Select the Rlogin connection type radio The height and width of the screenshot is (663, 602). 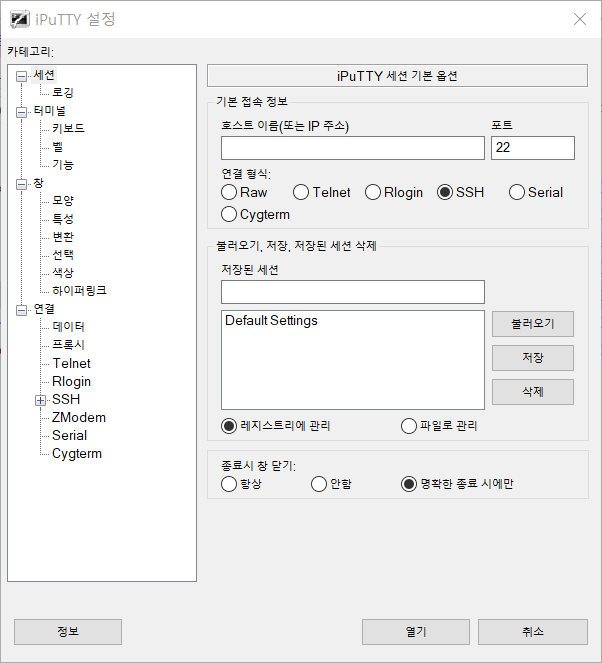click(x=394, y=192)
